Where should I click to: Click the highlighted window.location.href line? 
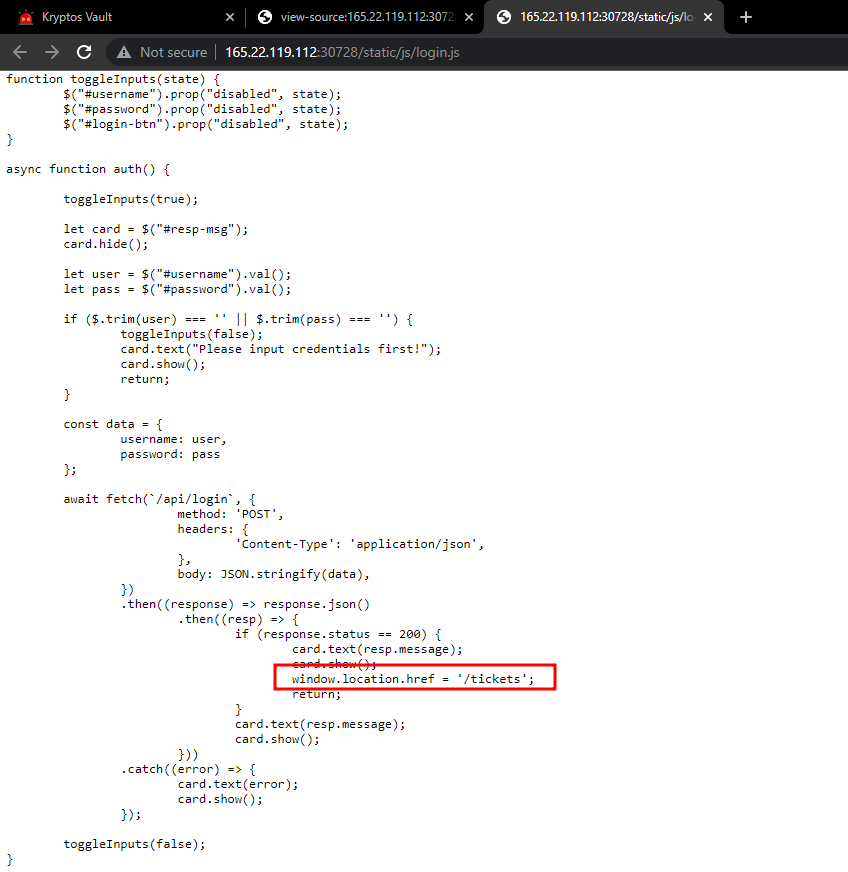(413, 679)
